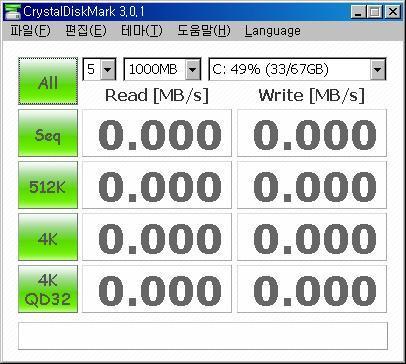
Task: Click the Write [MB/s] column header
Action: 312,96
